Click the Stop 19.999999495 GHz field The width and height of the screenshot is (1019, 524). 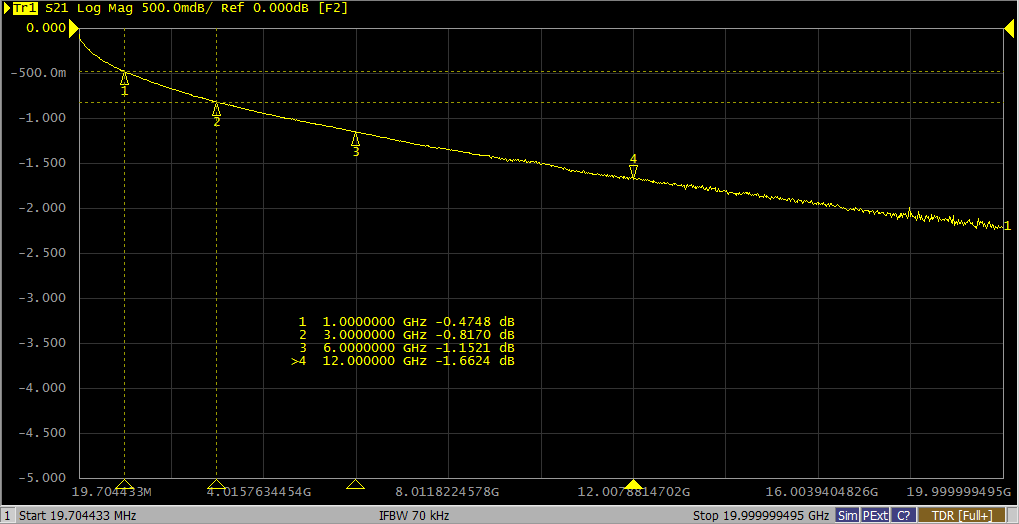(x=761, y=515)
